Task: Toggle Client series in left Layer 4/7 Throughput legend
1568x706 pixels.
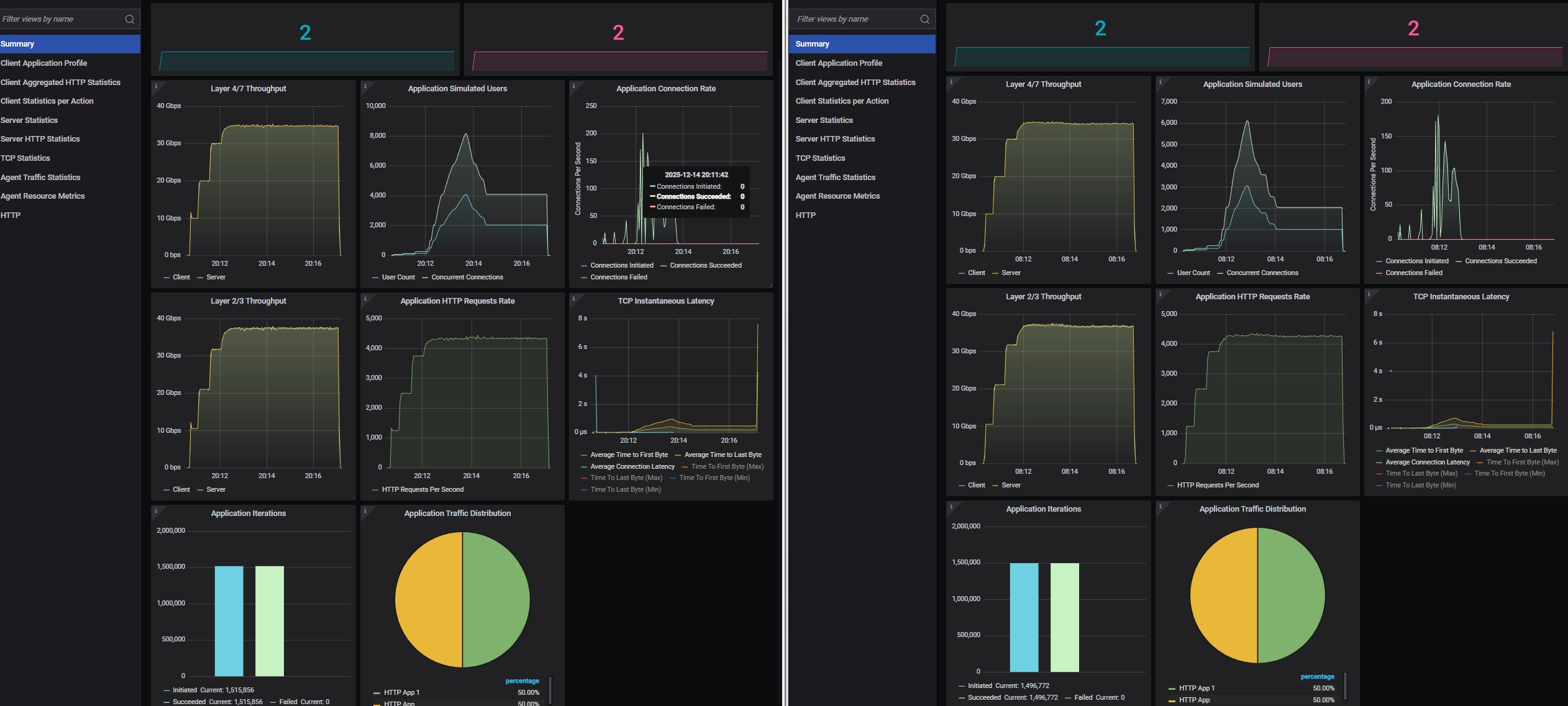Action: [181, 278]
